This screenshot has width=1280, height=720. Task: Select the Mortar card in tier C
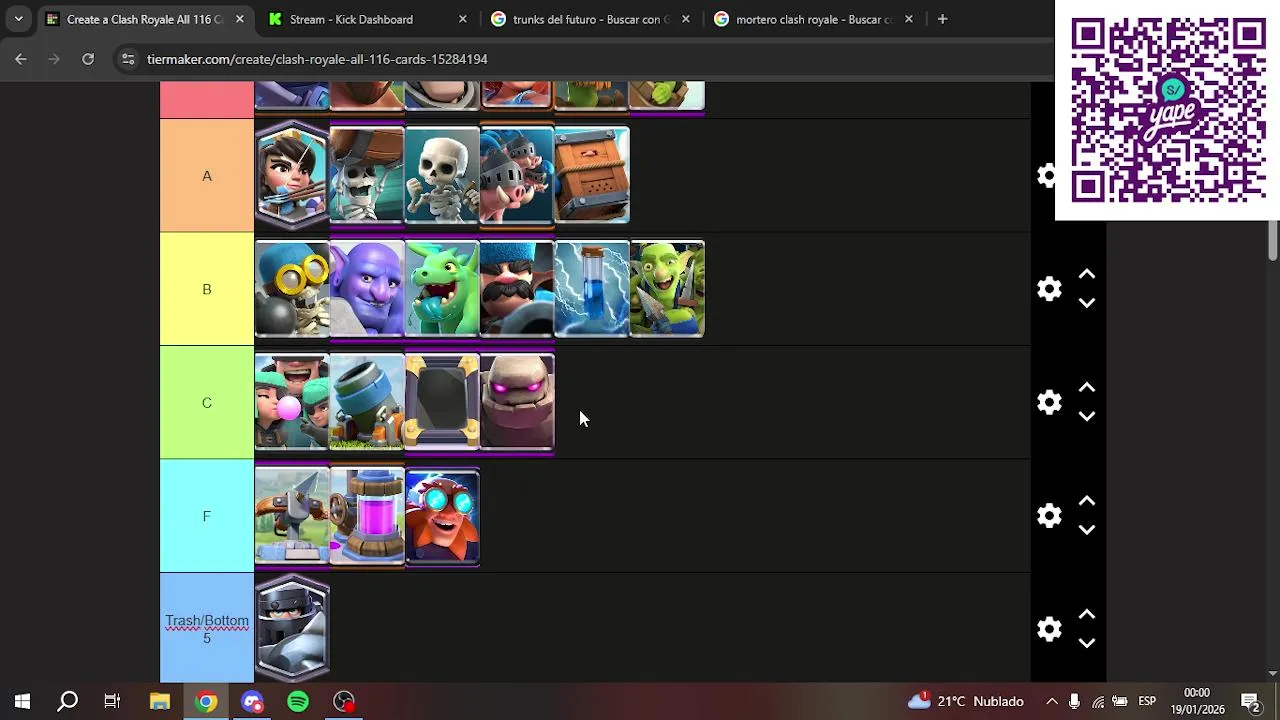367,402
